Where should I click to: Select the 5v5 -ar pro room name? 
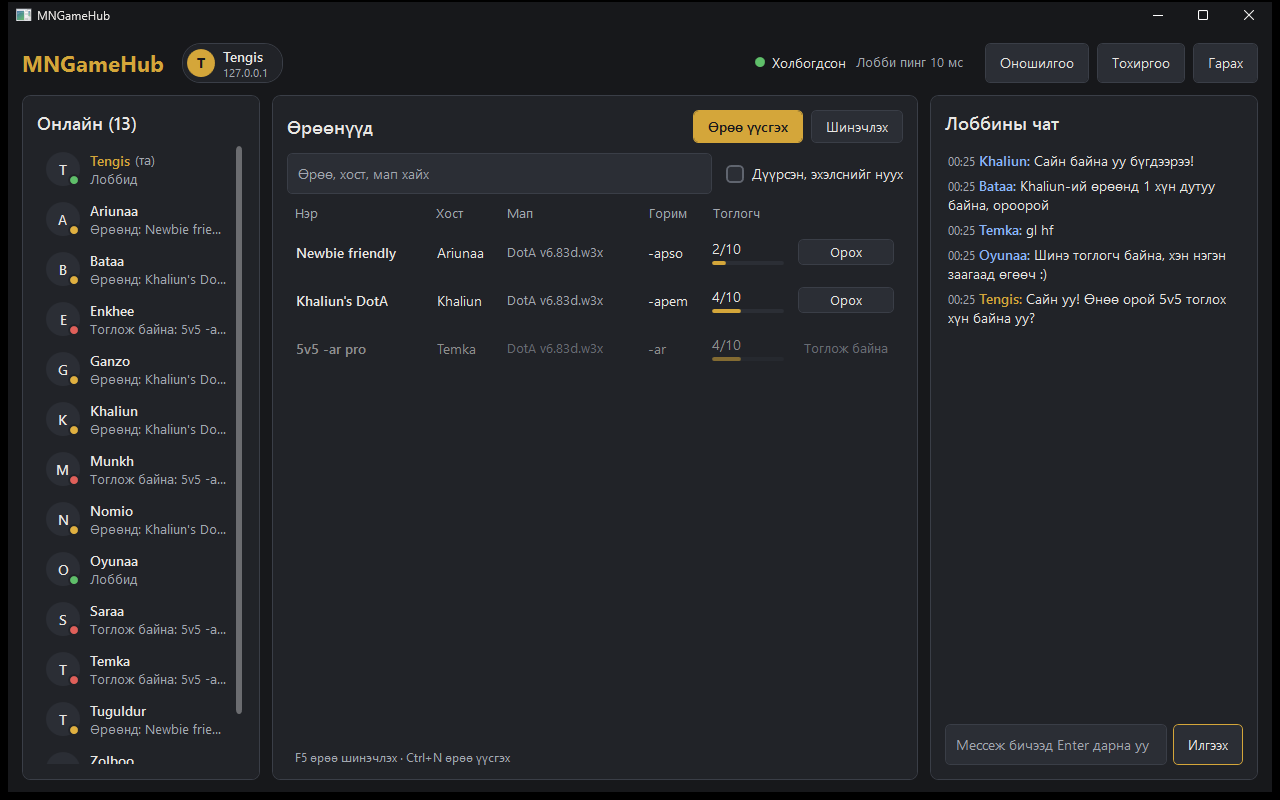pos(331,349)
